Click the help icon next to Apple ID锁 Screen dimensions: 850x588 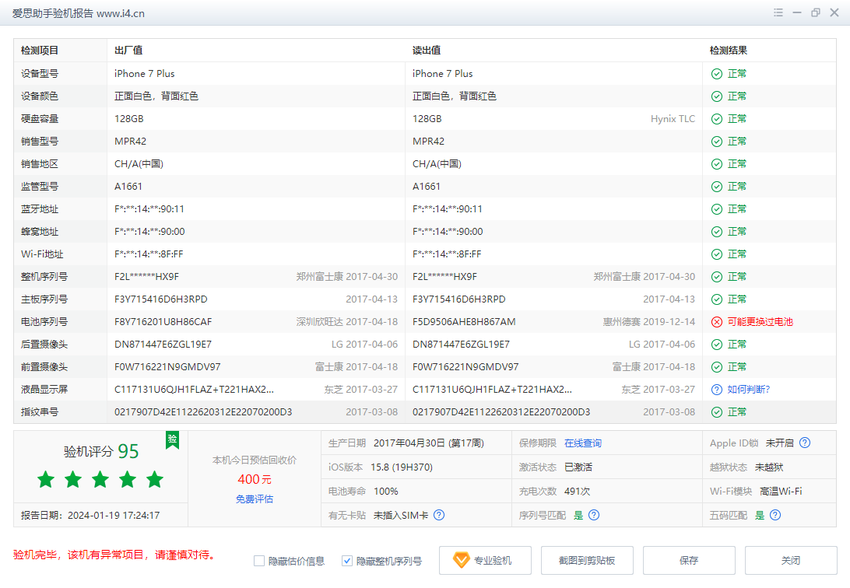(x=805, y=443)
